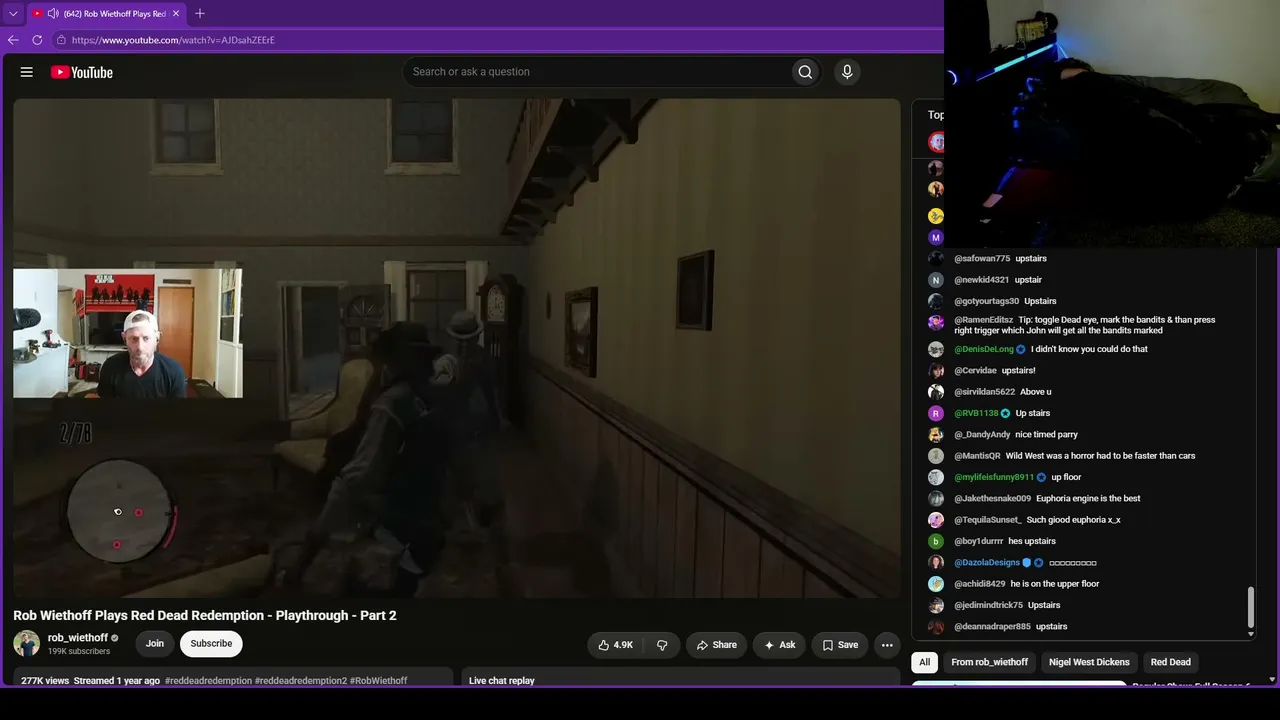Focus the YouTube search box
The image size is (1280, 720).
596,72
